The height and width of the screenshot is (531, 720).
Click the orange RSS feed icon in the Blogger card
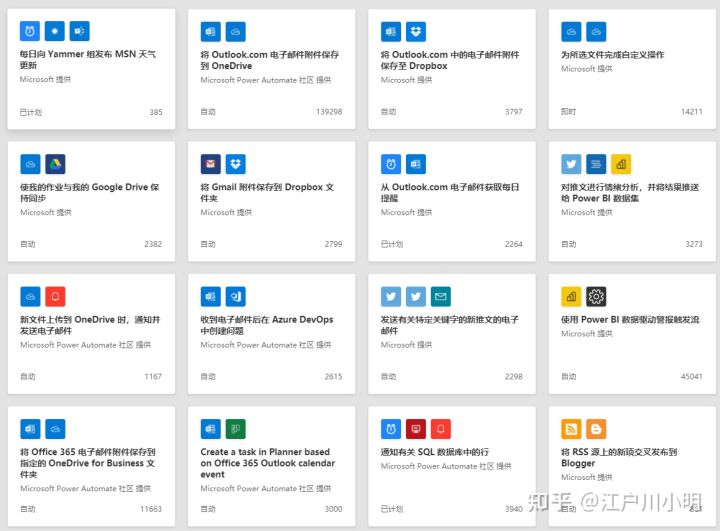571,429
